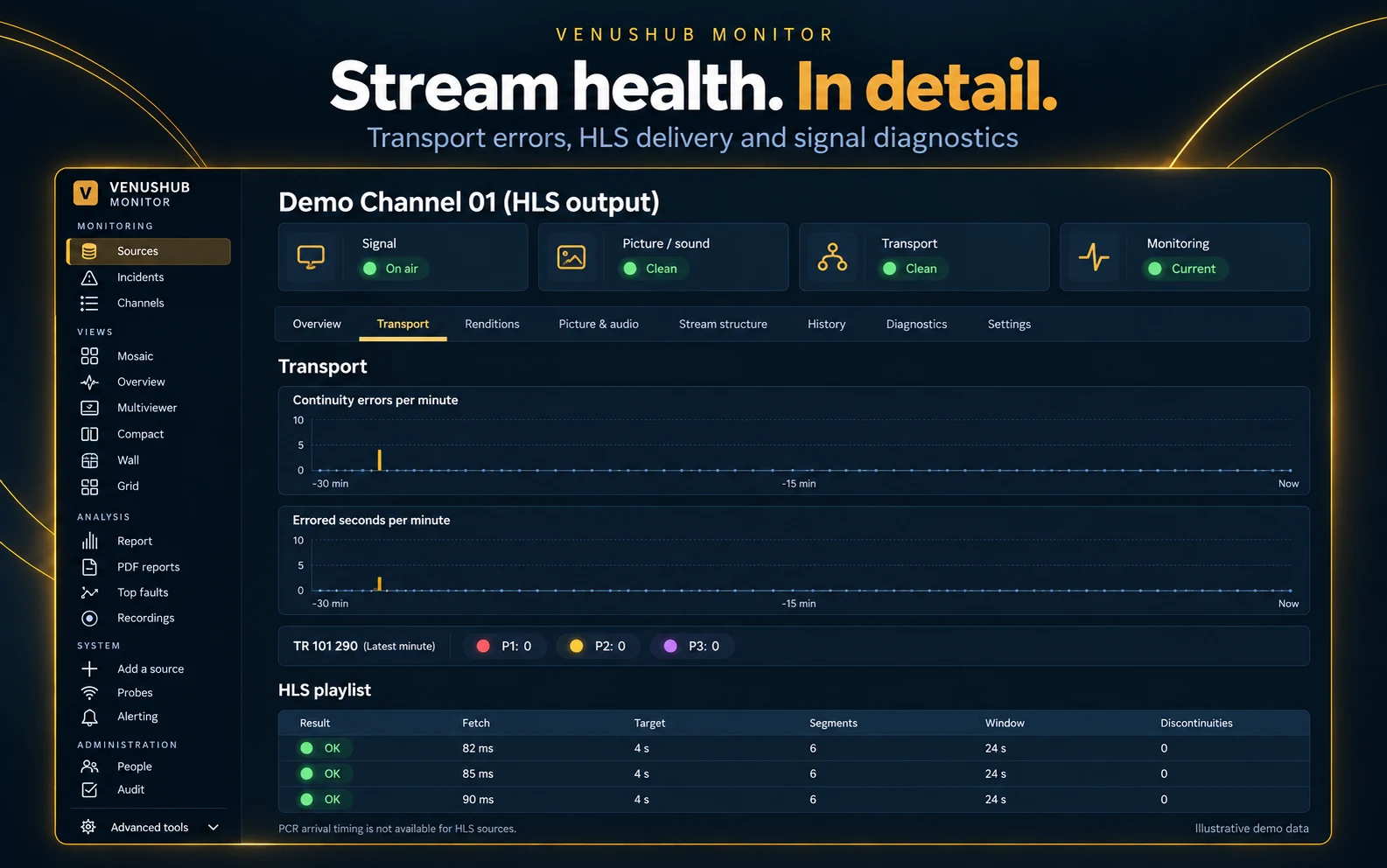Click the Picture / sound image icon

coord(571,256)
